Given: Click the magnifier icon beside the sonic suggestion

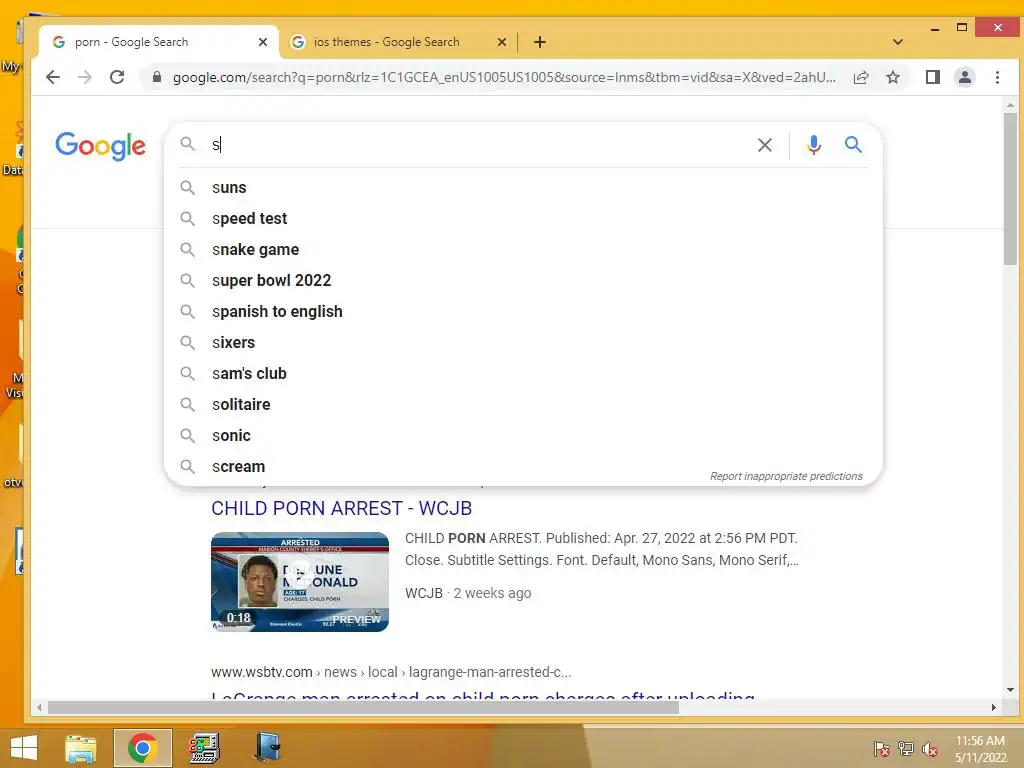Looking at the screenshot, I should point(187,436).
